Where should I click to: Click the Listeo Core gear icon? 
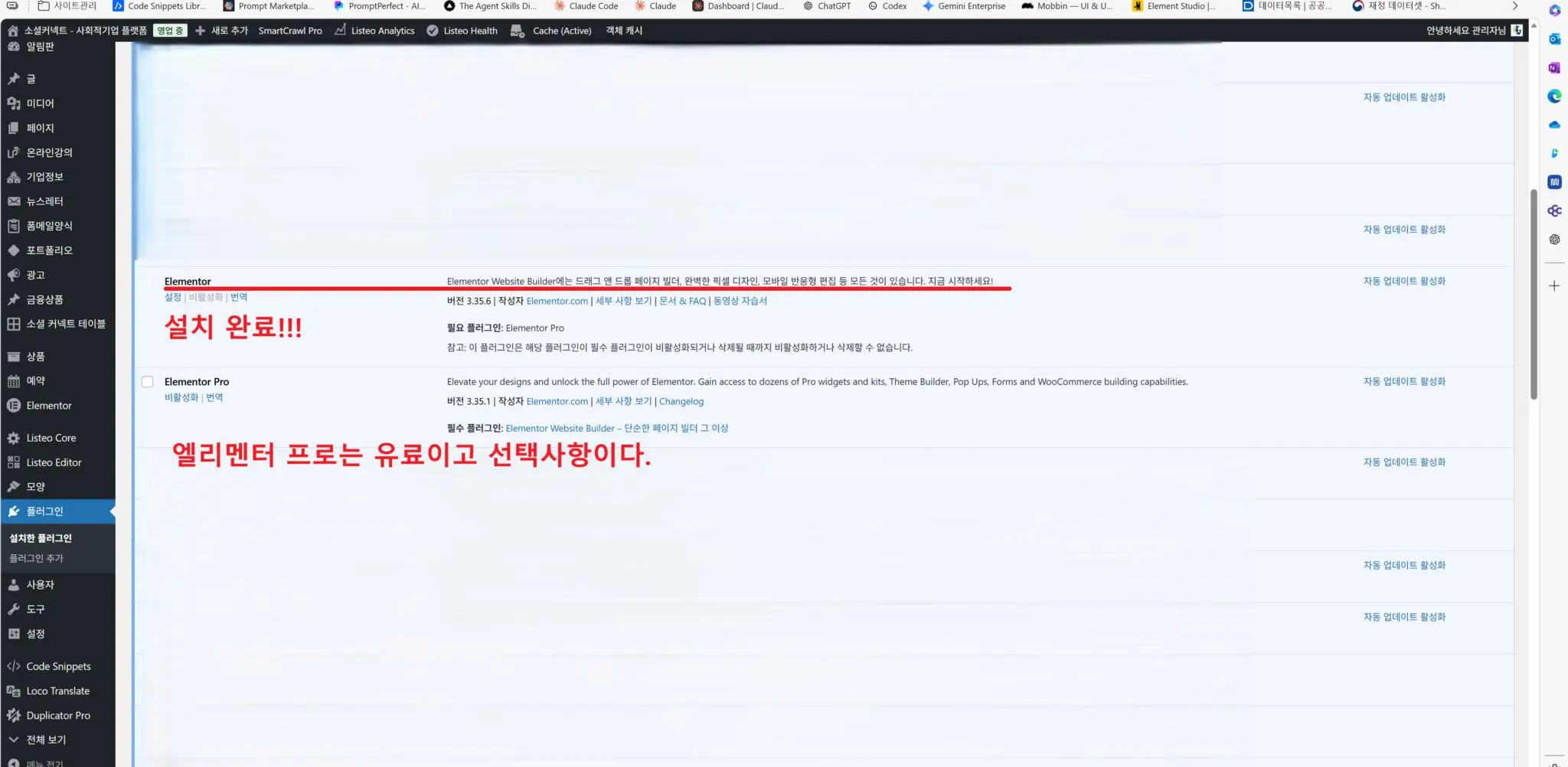[x=13, y=438]
